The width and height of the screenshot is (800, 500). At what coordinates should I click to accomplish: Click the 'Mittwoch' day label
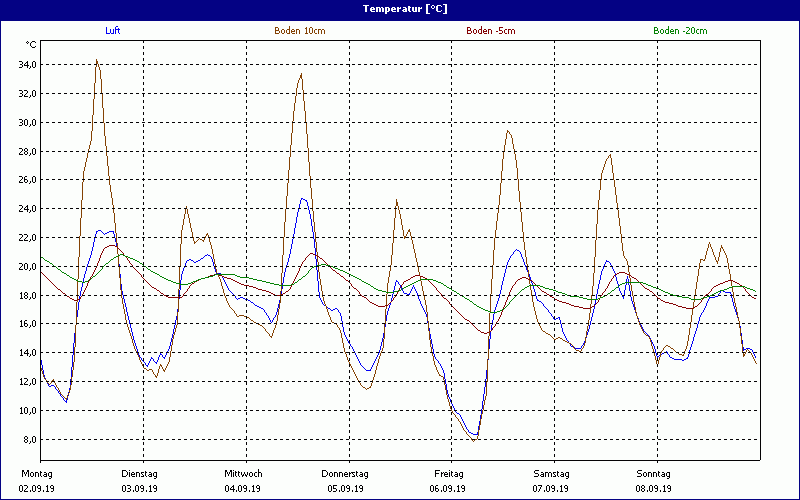click(243, 474)
